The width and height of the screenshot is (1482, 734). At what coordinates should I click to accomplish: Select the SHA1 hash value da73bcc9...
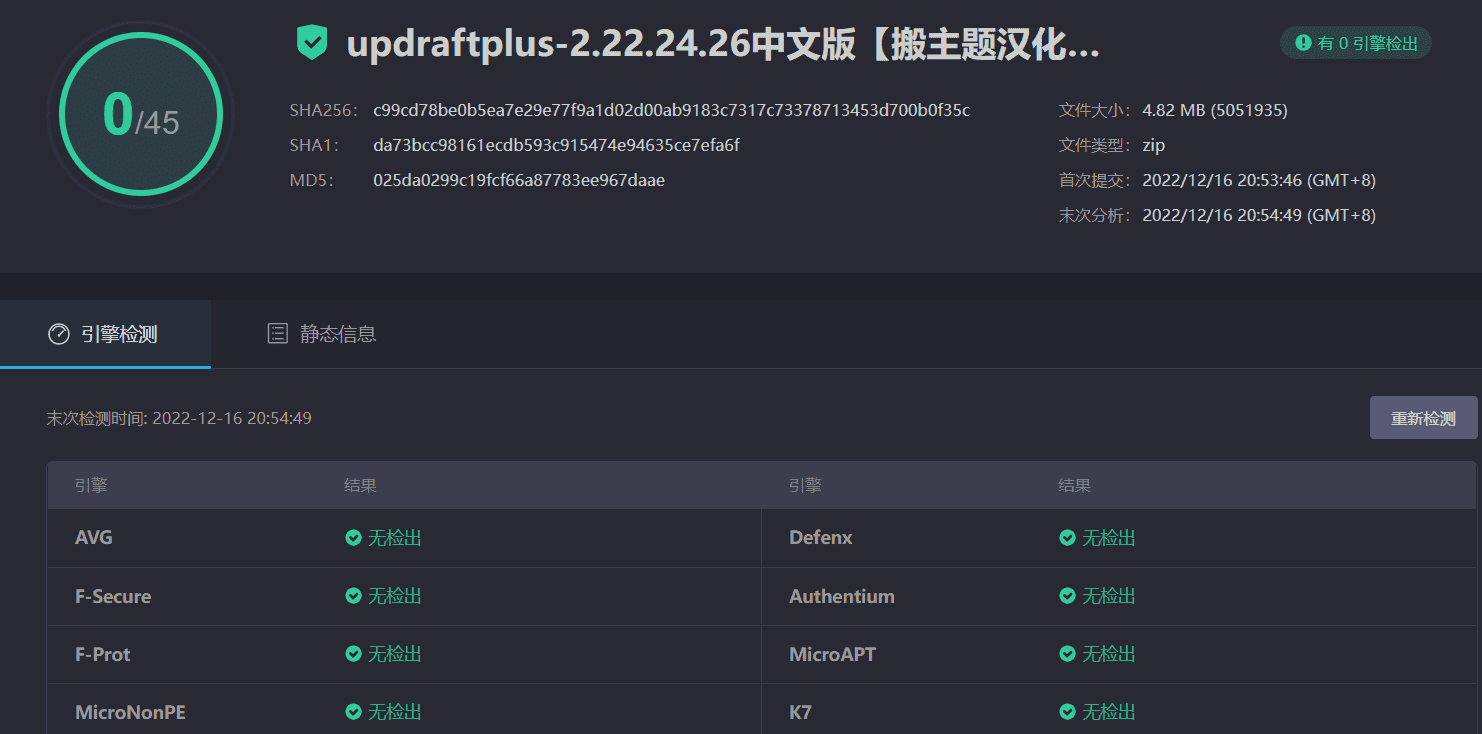point(556,145)
